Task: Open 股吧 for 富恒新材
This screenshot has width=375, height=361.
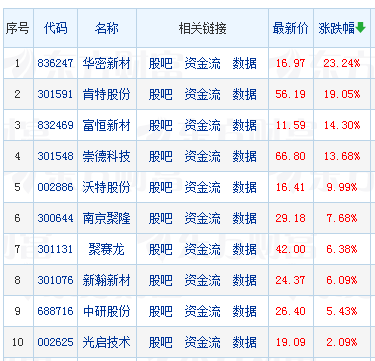Action: (x=161, y=125)
